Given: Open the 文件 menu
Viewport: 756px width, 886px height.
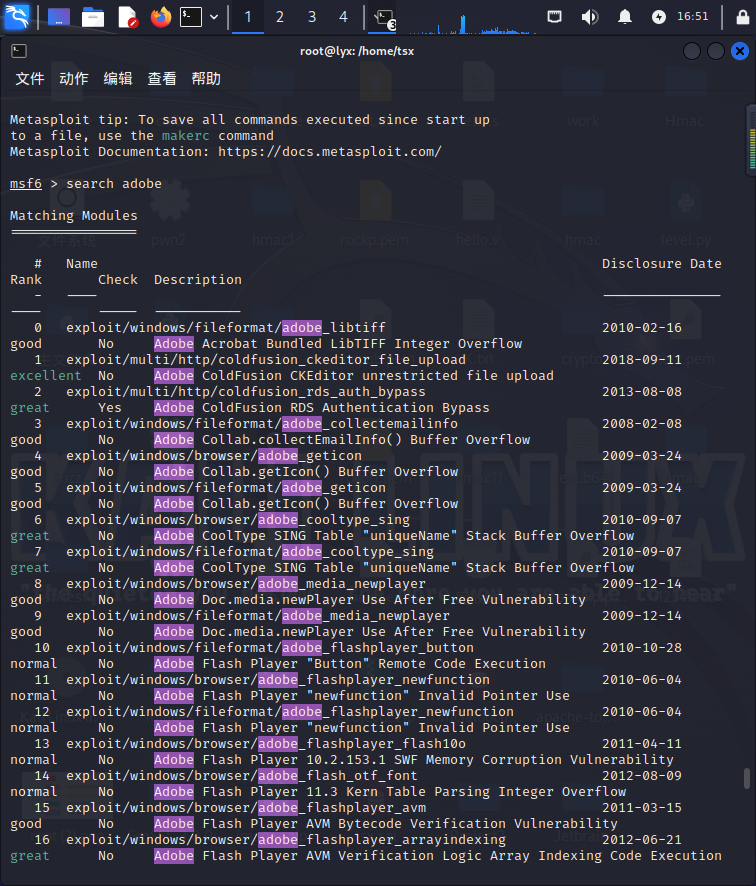Looking at the screenshot, I should [x=30, y=79].
